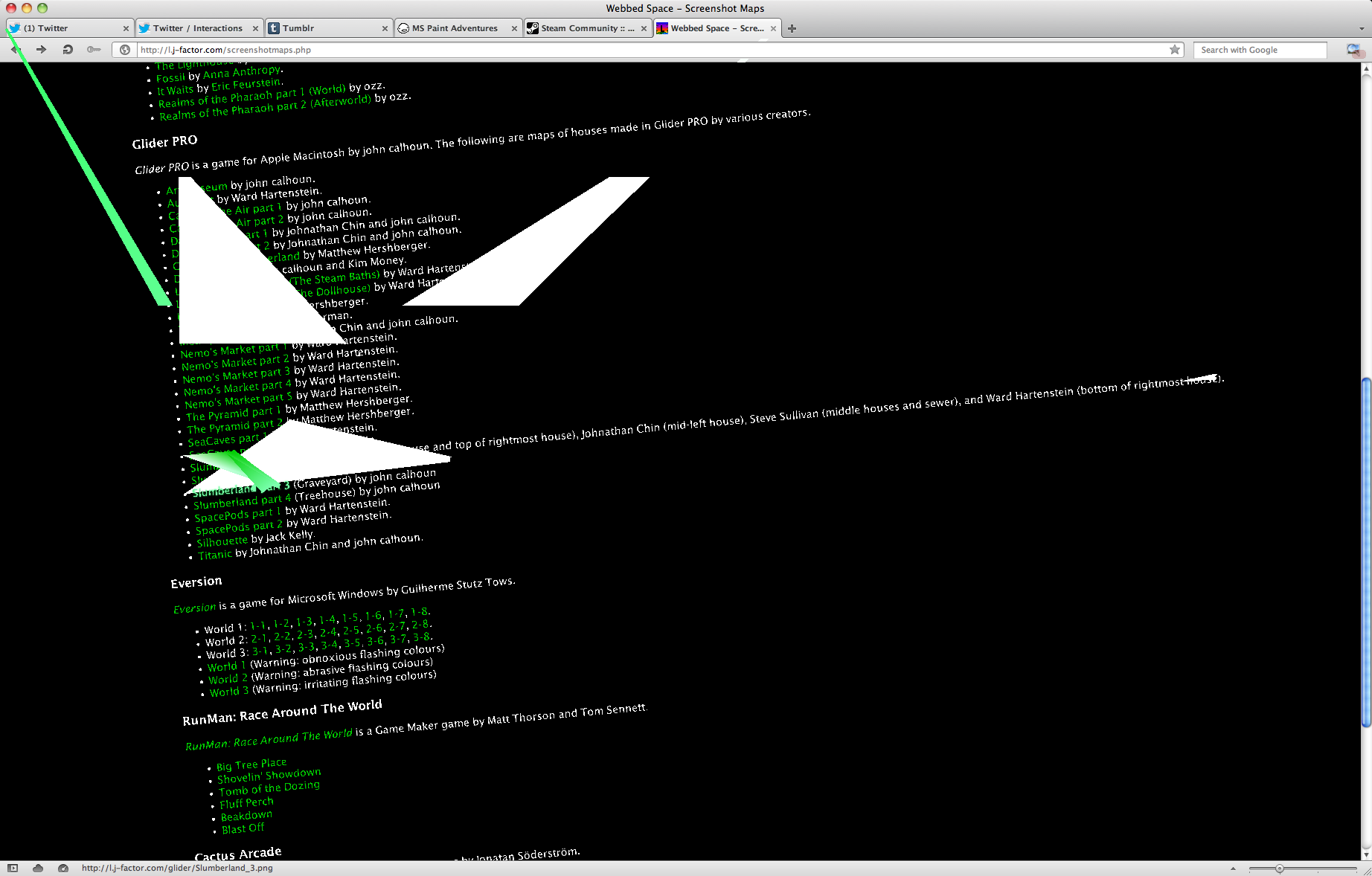Image resolution: width=1372 pixels, height=876 pixels.
Task: Click the password key icon in toolbar
Action: 94,50
